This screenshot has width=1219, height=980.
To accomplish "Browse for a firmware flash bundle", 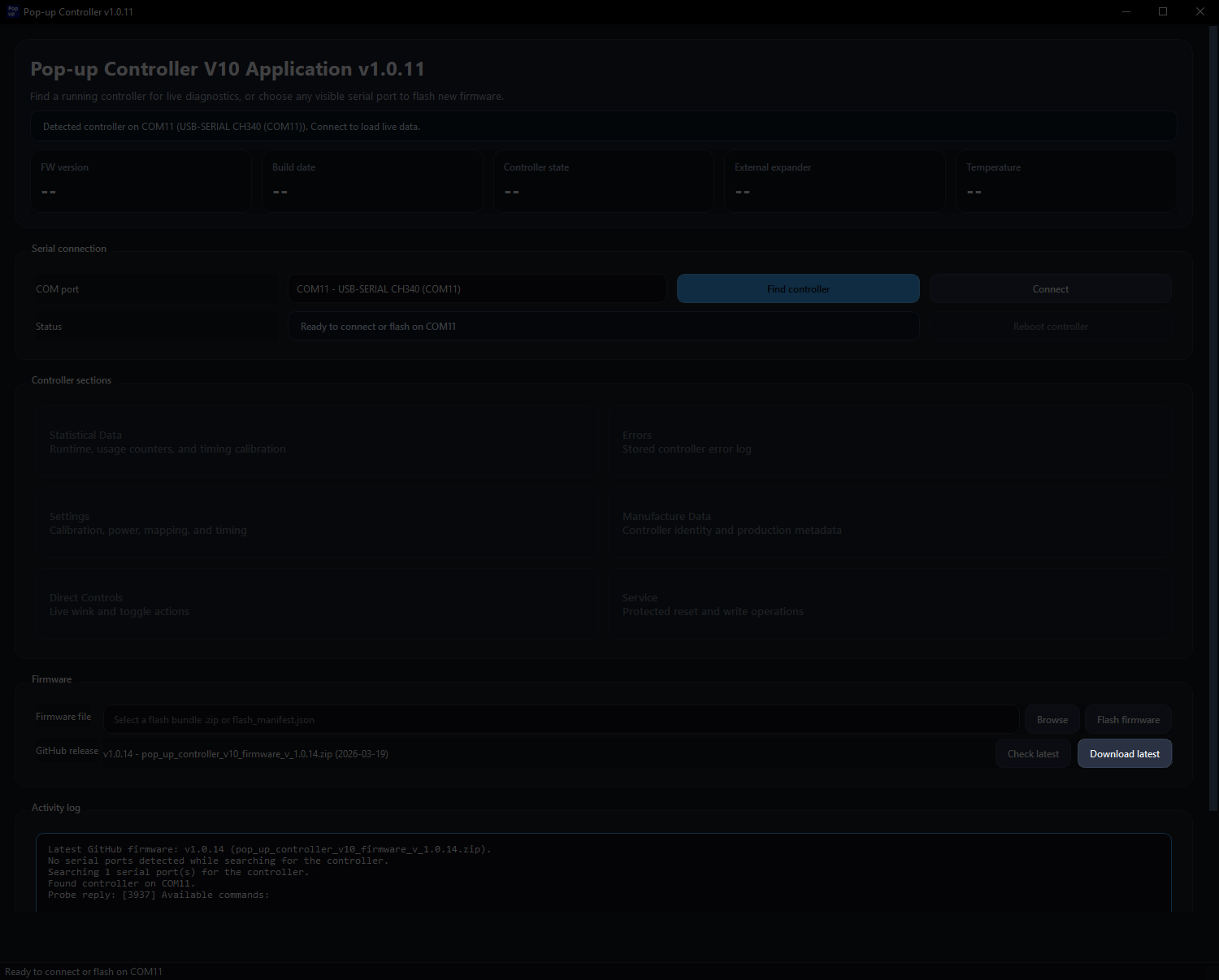I will click(x=1052, y=719).
